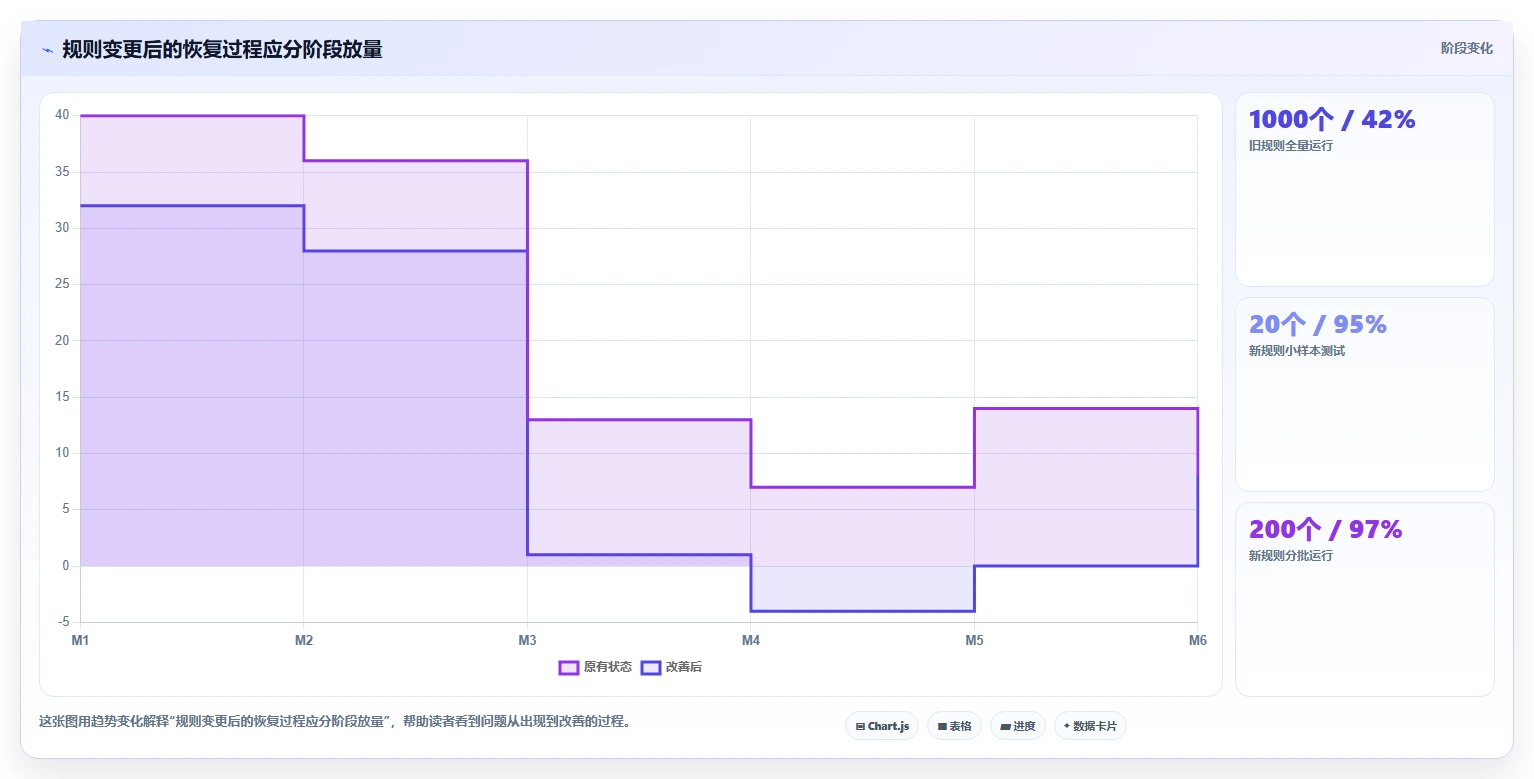
Task: Click the title 规则变更后的恢复过程应分阶段放量
Action: pos(222,49)
